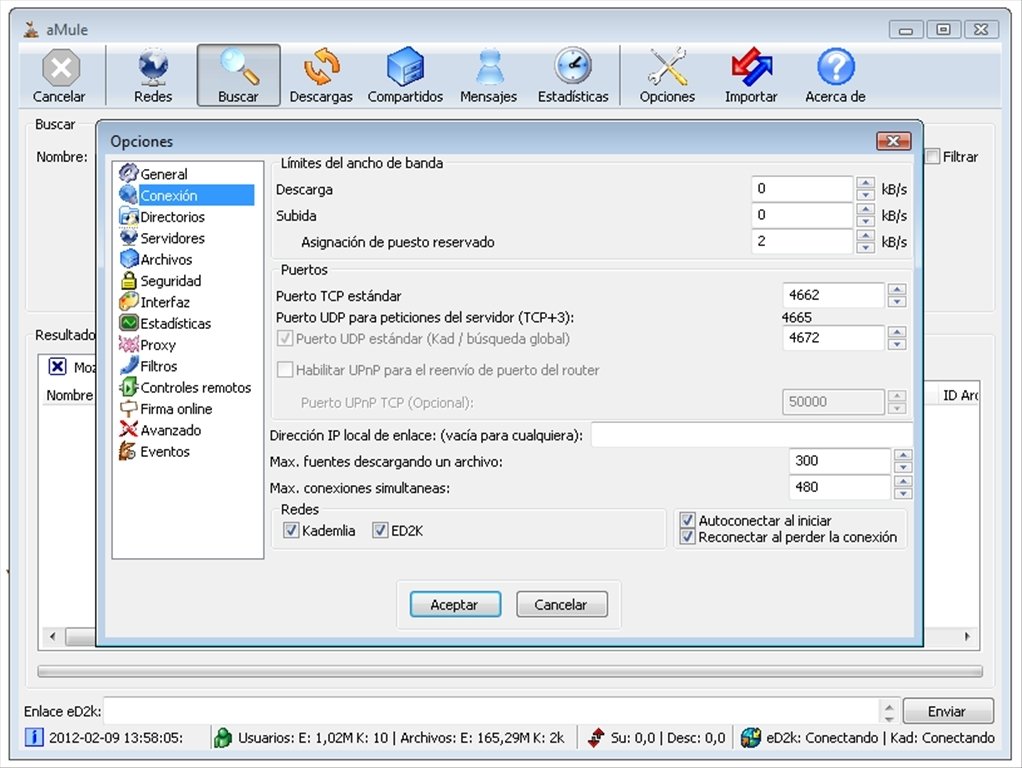The height and width of the screenshot is (768, 1022).
Task: Decrease the Puerto UDP estándar value
Action: (897, 344)
